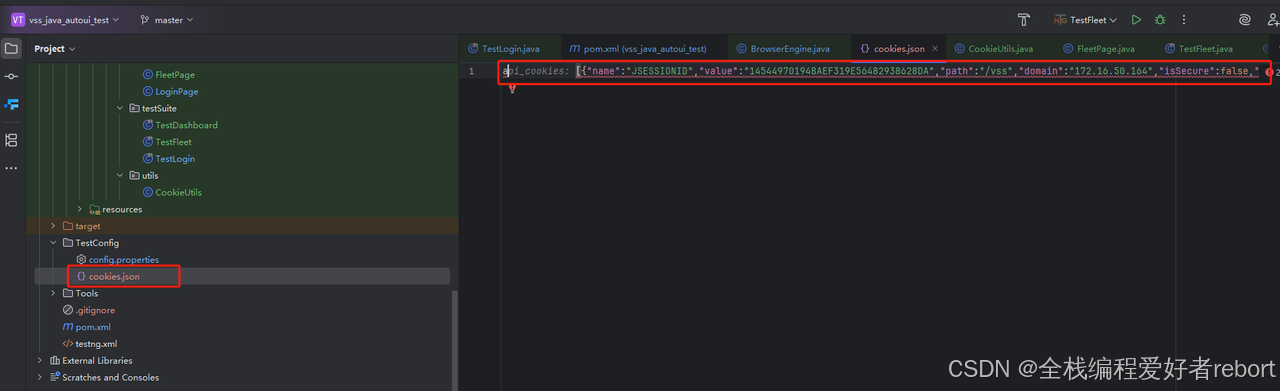Show more tool windows ellipsis
The width and height of the screenshot is (1280, 391).
[x=11, y=168]
